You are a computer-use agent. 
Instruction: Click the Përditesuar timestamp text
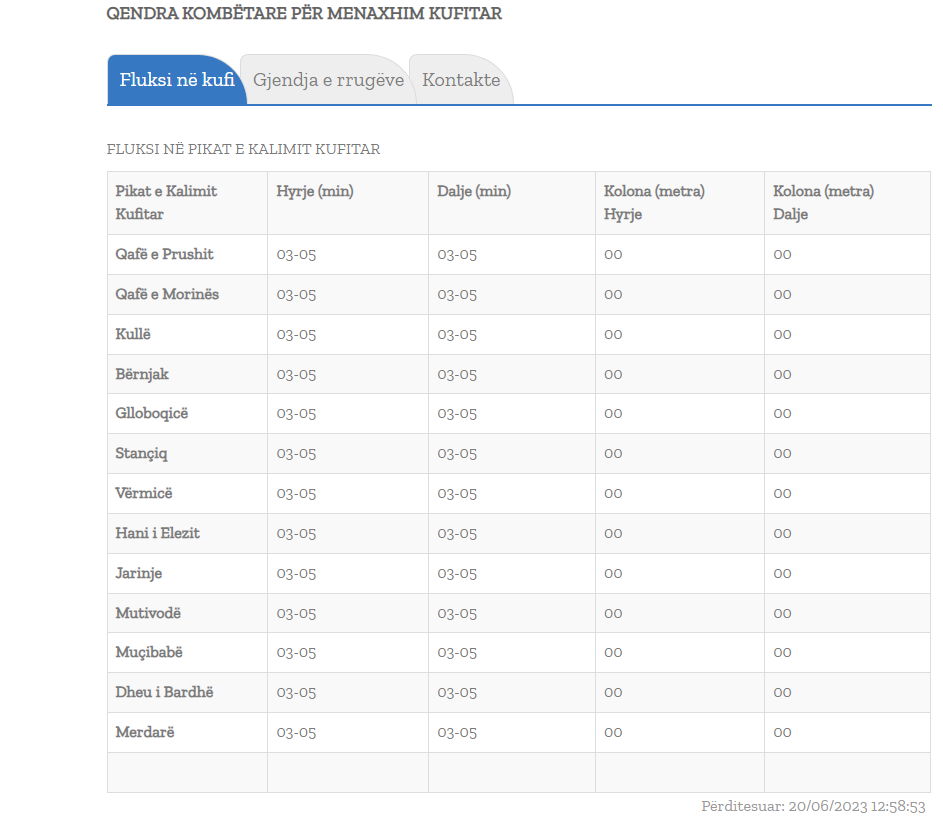(813, 806)
